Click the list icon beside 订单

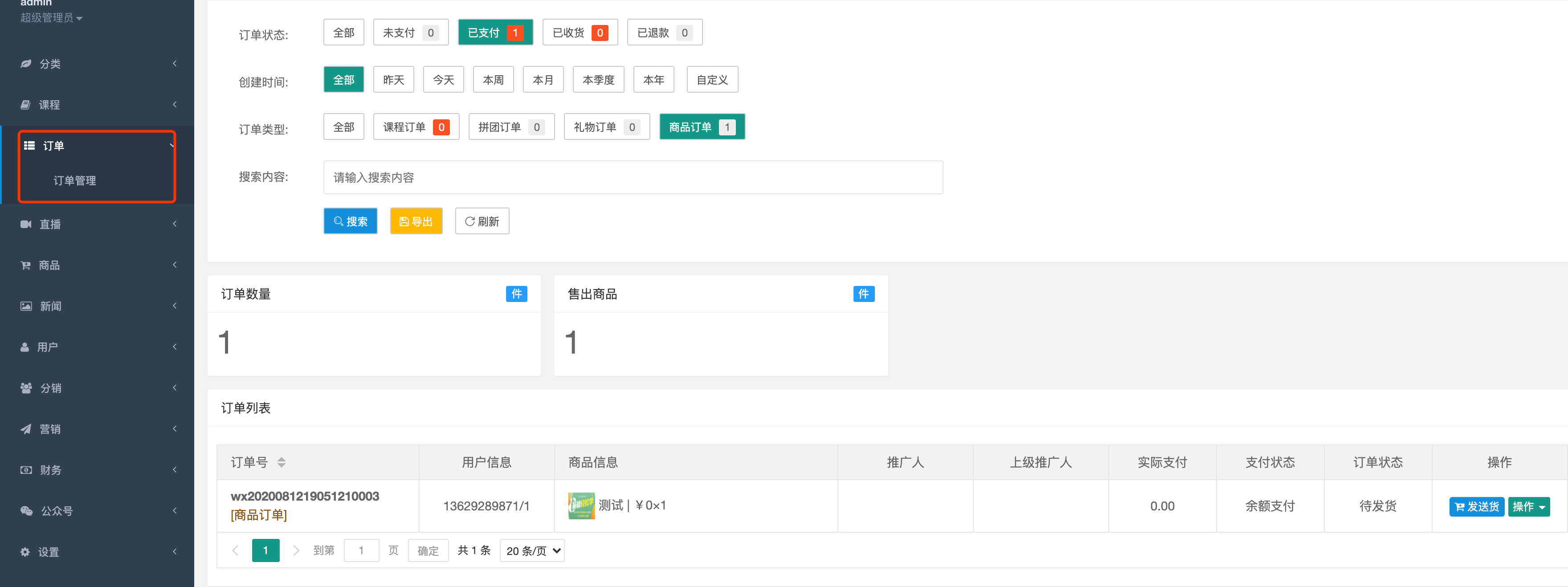pyautogui.click(x=29, y=145)
